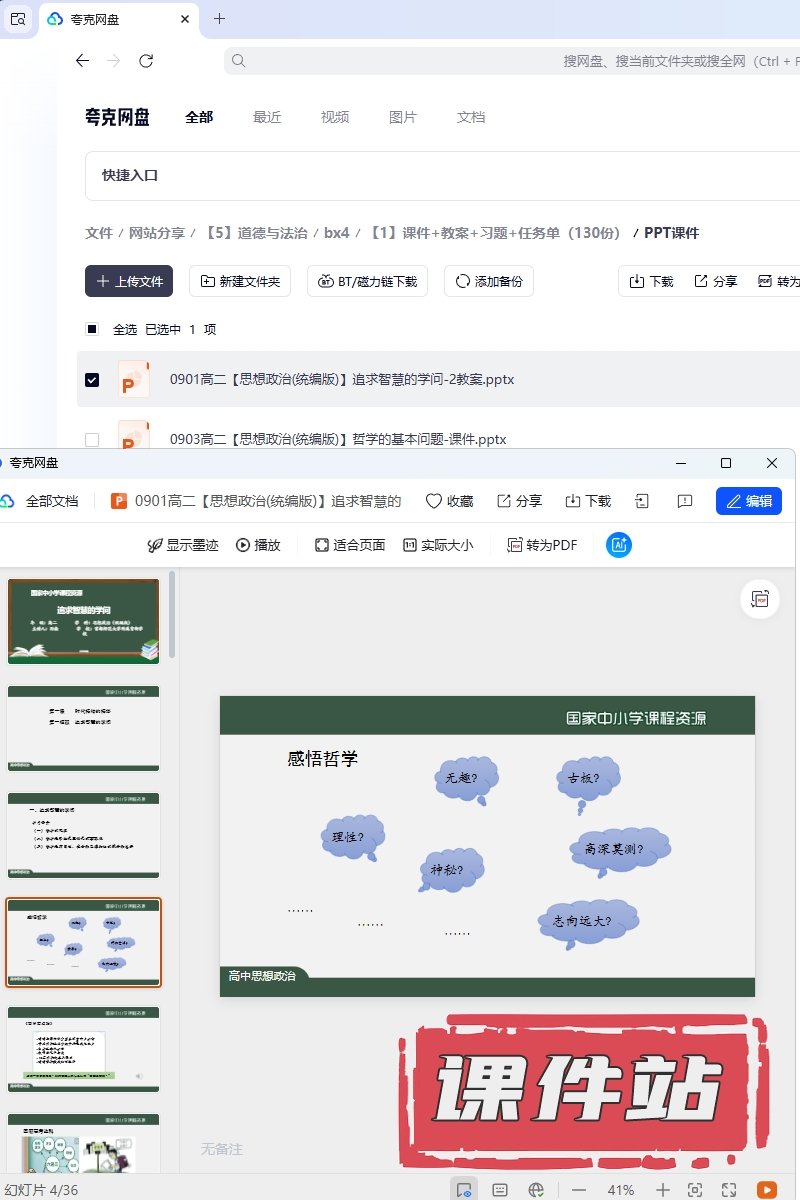Image resolution: width=800 pixels, height=1200 pixels.
Task: Navigate to bx4 in breadcrumb path
Action: point(337,233)
